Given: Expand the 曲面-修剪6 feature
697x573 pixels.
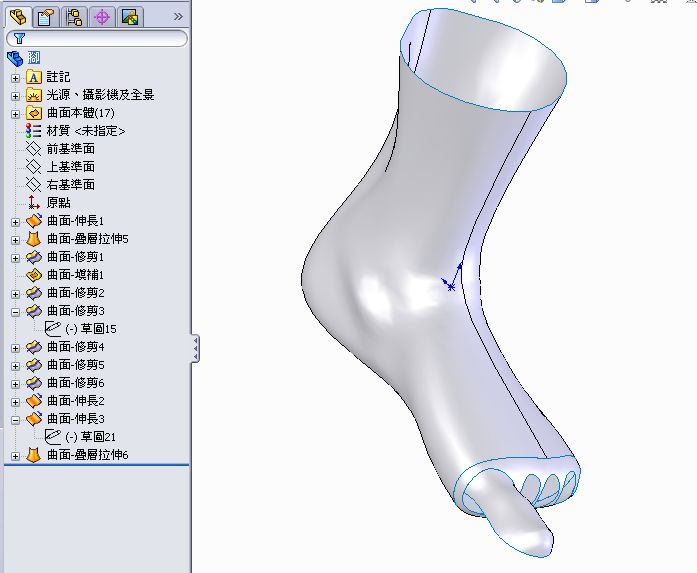Looking at the screenshot, I should 16,384.
